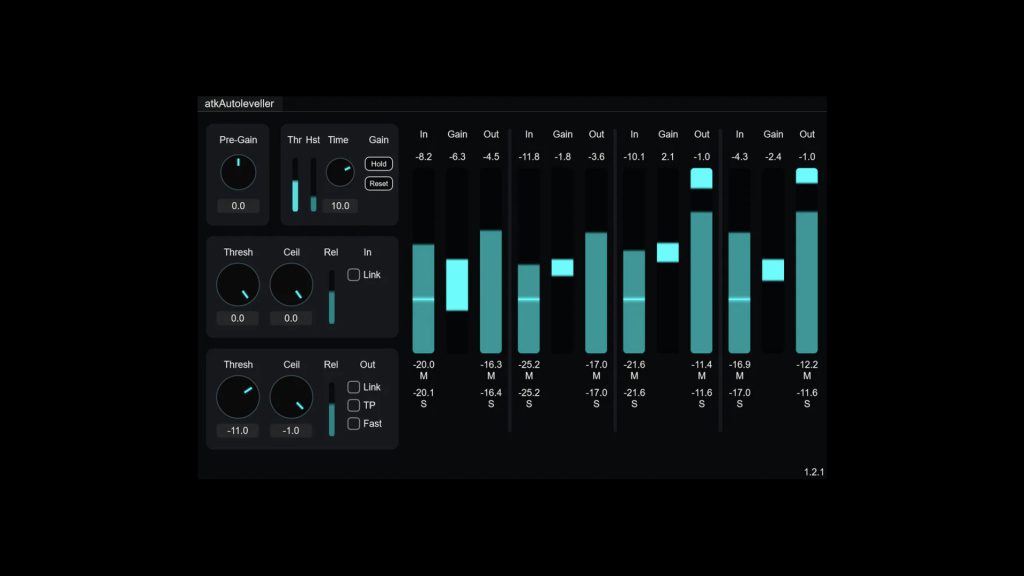This screenshot has height=576, width=1024.
Task: Toggle the TP checkbox in the Out section
Action: pos(353,405)
